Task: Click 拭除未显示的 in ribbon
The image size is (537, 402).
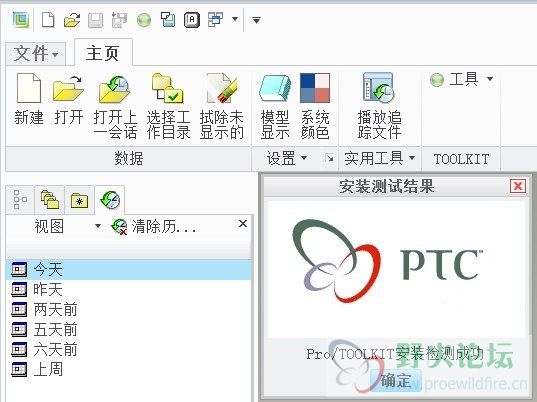Action: 222,106
